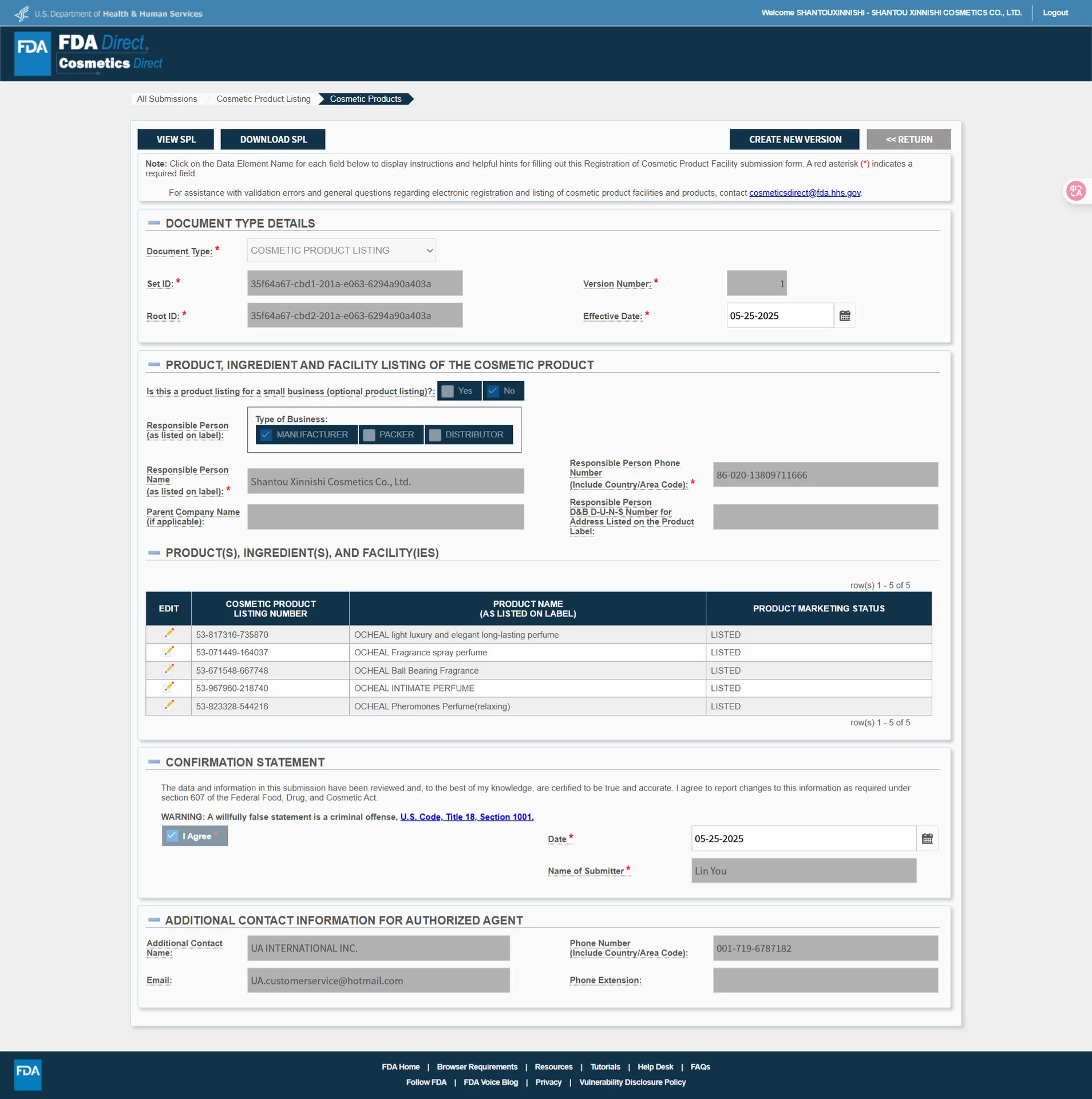1092x1099 pixels.
Task: Click the << RETURN button
Action: coord(909,140)
